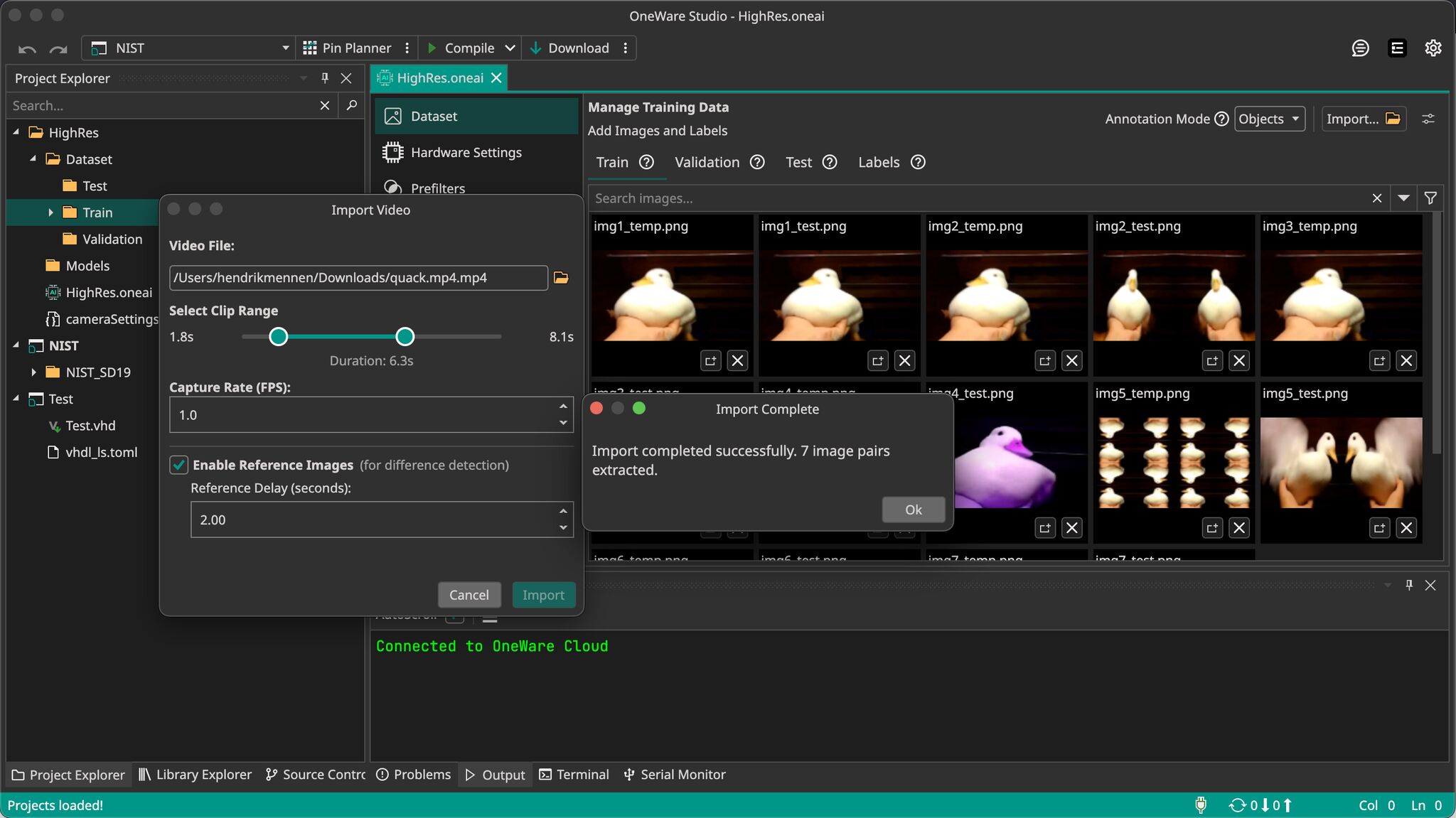
Task: Pin the Project Explorer panel
Action: click(x=325, y=78)
